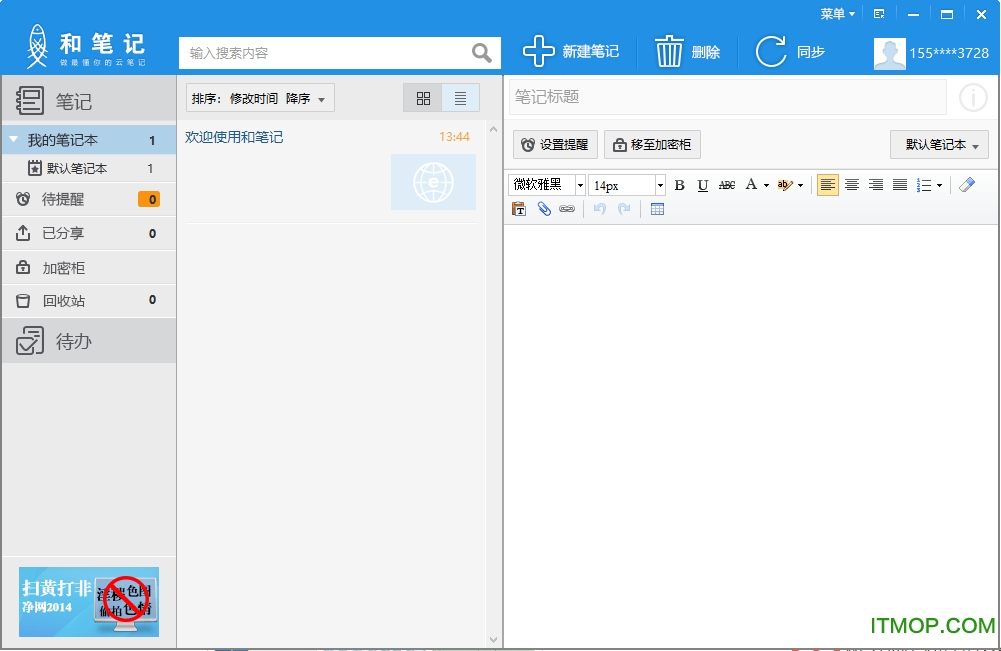The width and height of the screenshot is (1001, 651).
Task: Click the circular sync arrow icon
Action: pos(771,51)
